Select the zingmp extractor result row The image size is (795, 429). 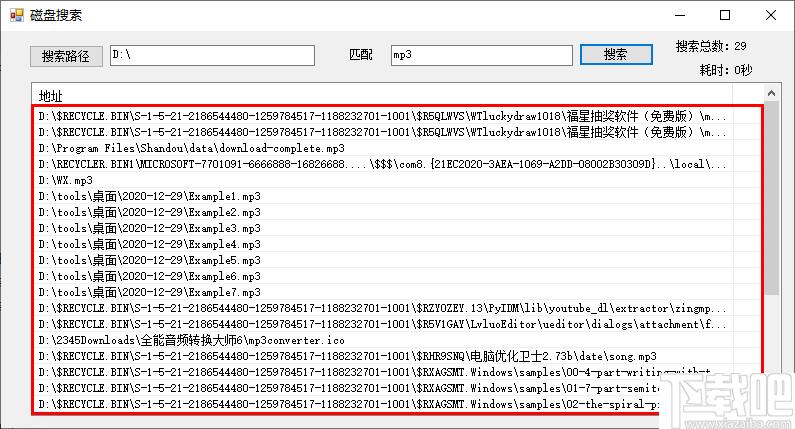click(383, 308)
